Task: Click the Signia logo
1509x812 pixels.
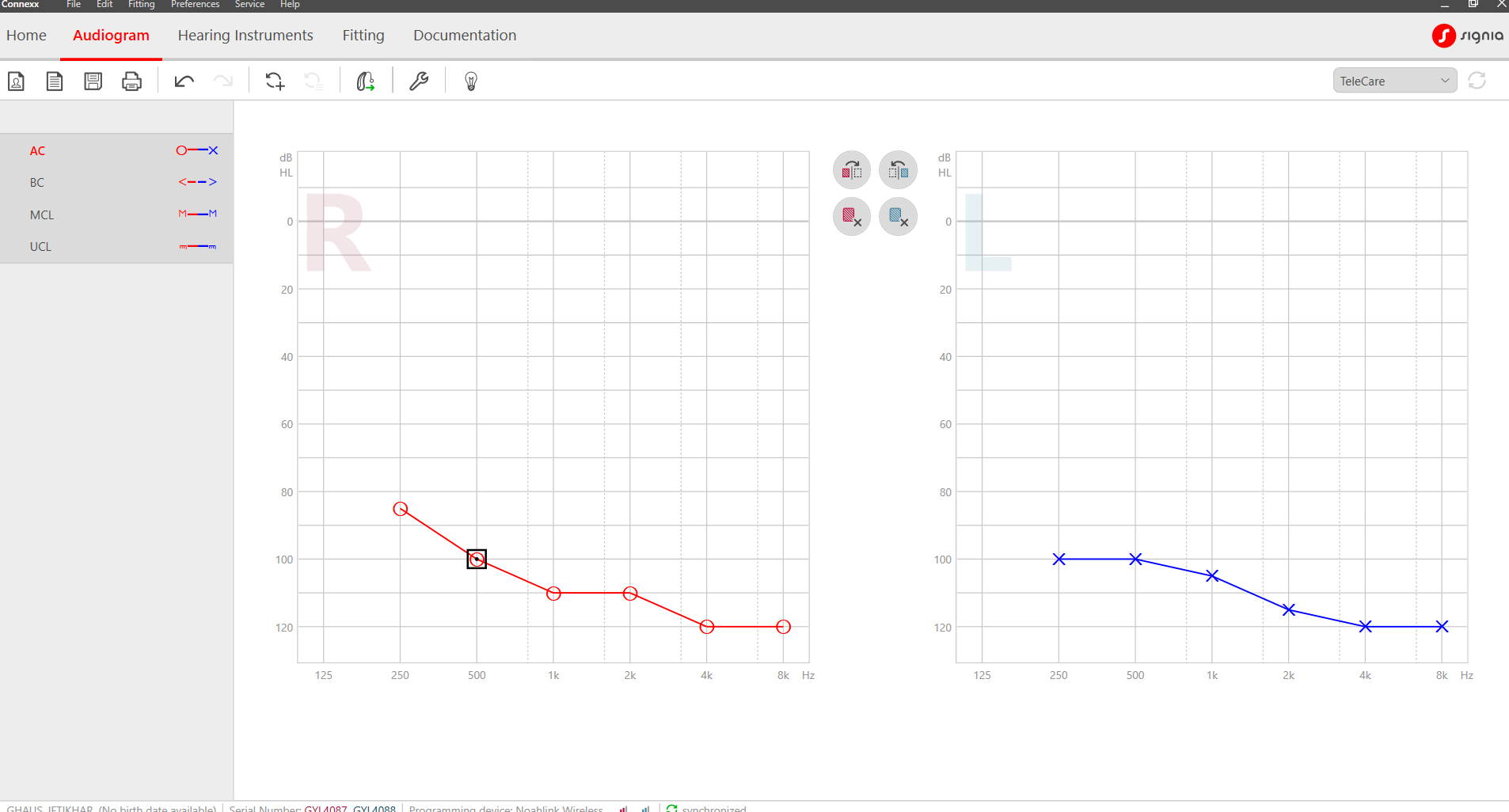Action: click(x=1468, y=36)
